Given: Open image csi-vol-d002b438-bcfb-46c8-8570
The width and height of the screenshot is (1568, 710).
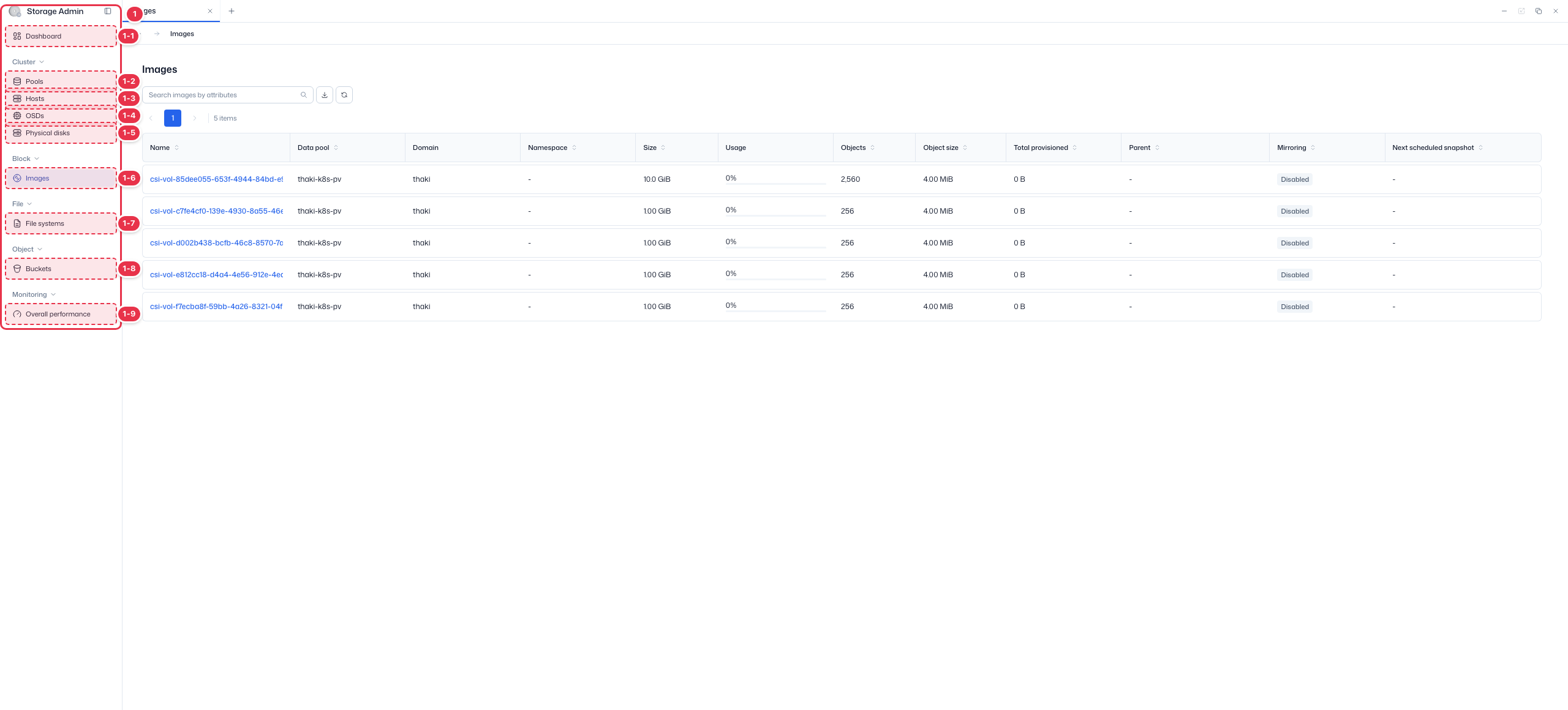Looking at the screenshot, I should tap(216, 243).
